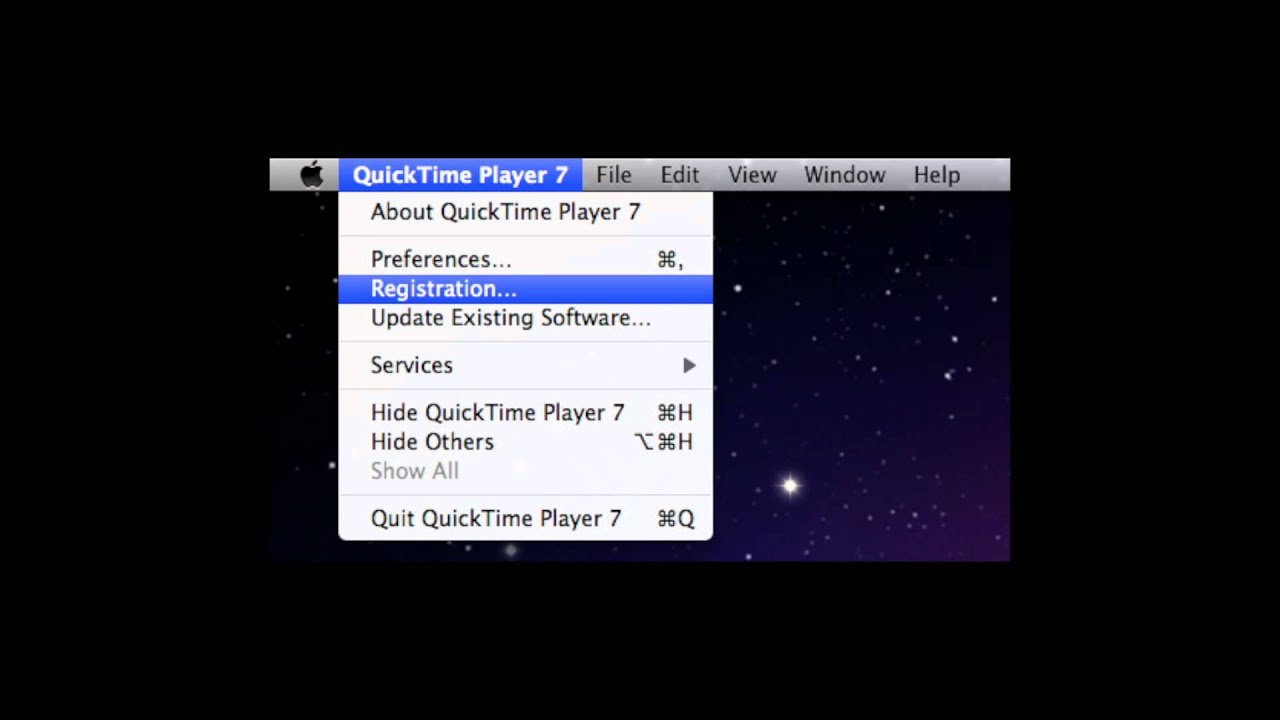Choose Hide QuickTime Player 7
Viewport: 1280px width, 720px height.
click(526, 413)
